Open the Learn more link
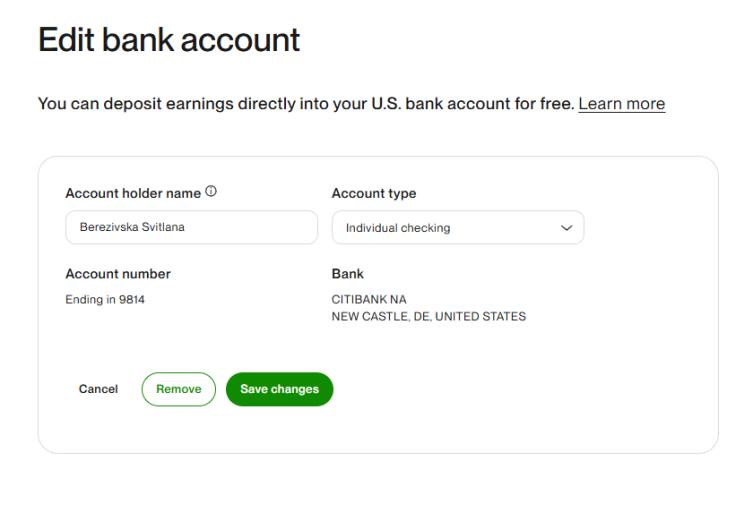 click(621, 104)
